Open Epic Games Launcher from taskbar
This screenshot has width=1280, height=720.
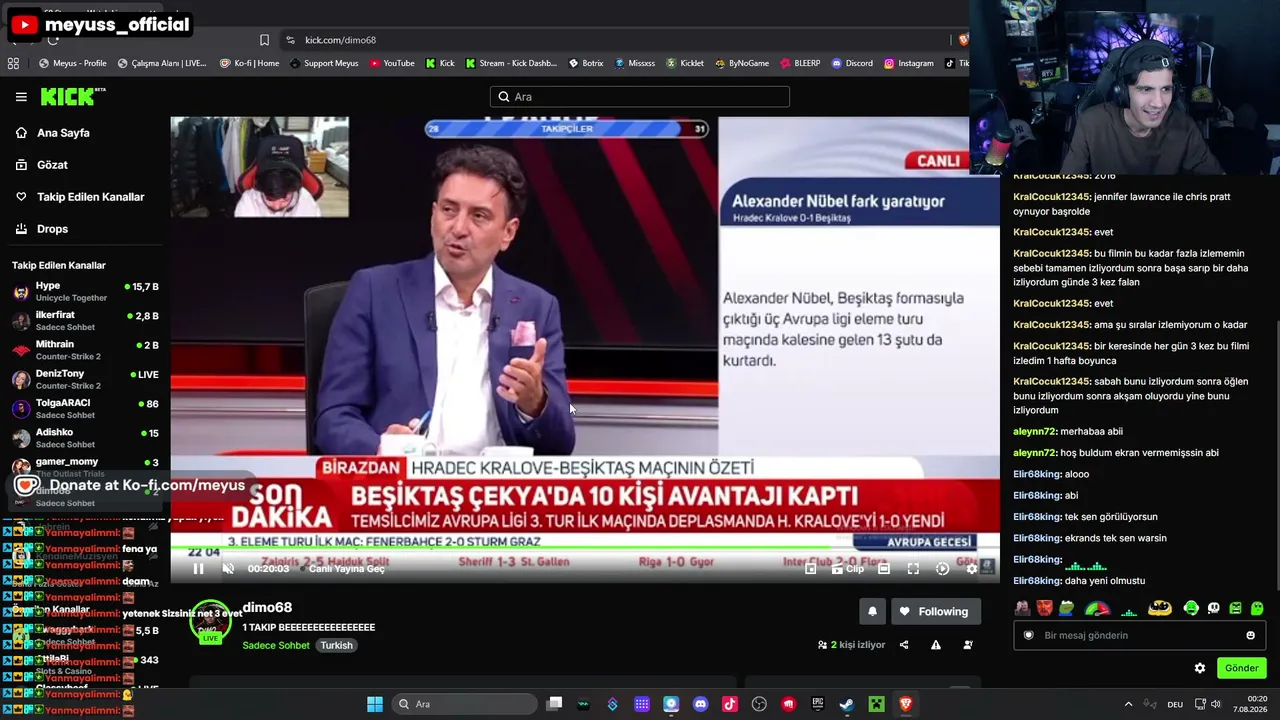click(x=817, y=704)
